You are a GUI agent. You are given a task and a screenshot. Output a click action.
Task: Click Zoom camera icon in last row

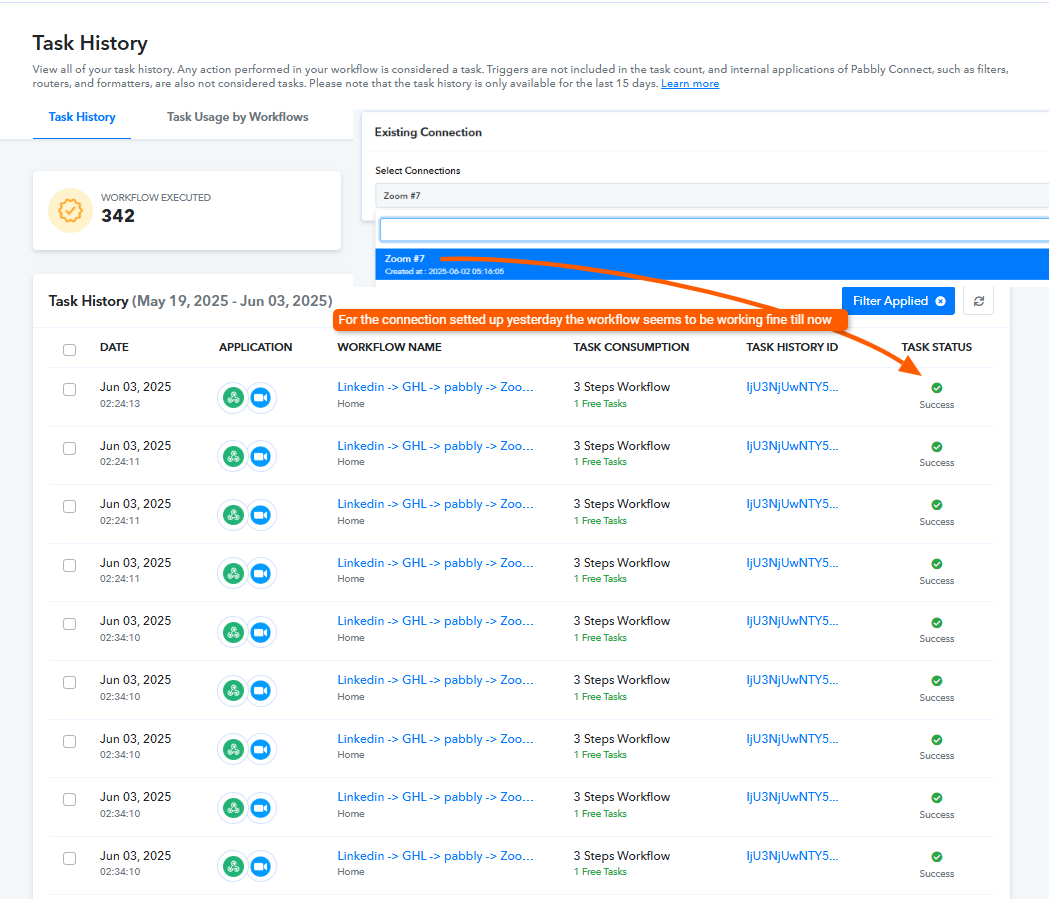(x=261, y=867)
